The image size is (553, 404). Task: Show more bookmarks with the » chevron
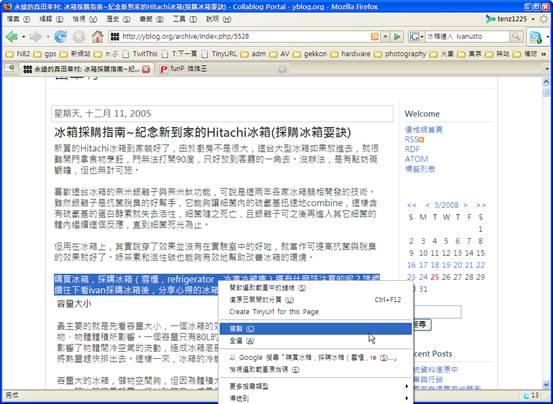(543, 54)
